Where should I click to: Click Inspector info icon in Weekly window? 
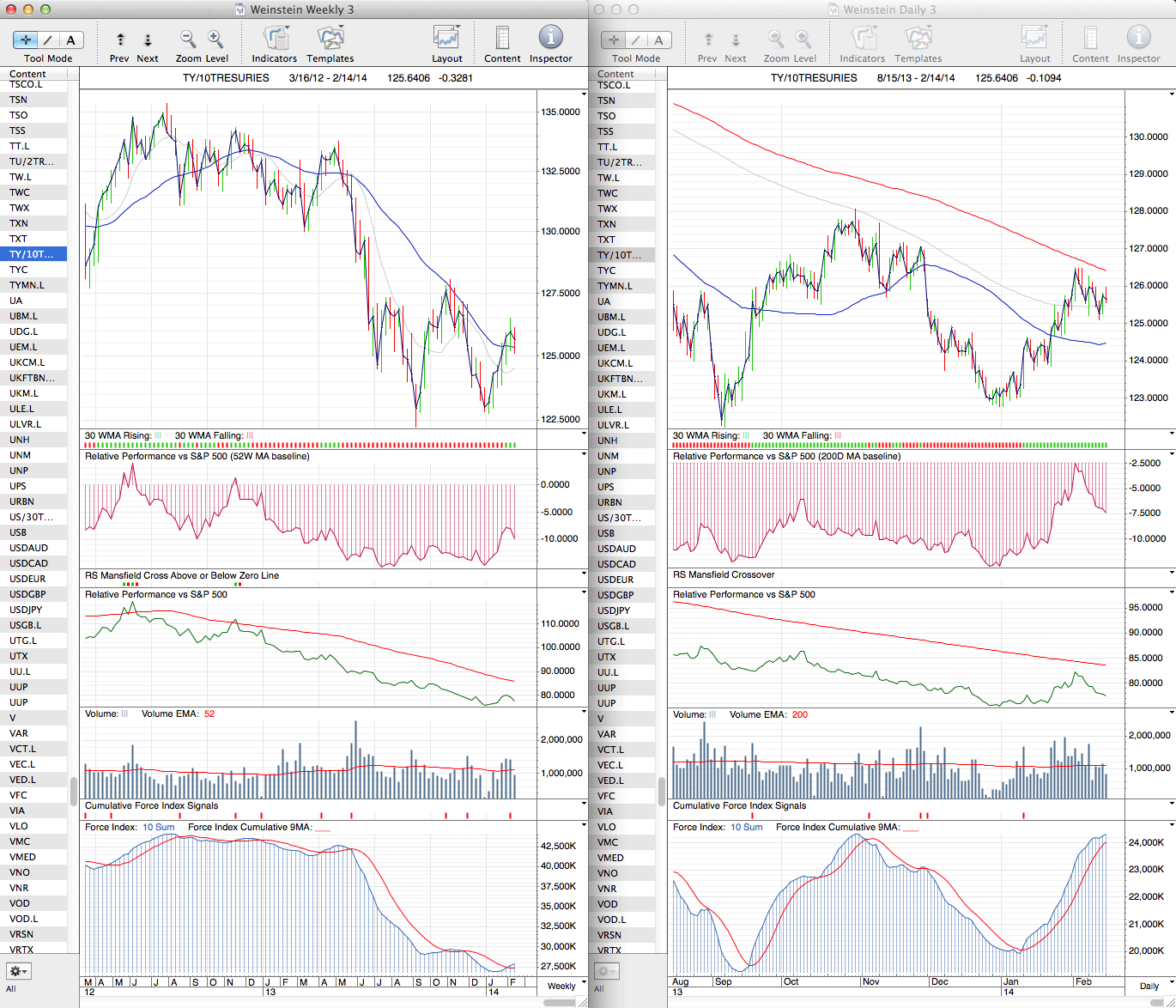pyautogui.click(x=550, y=38)
